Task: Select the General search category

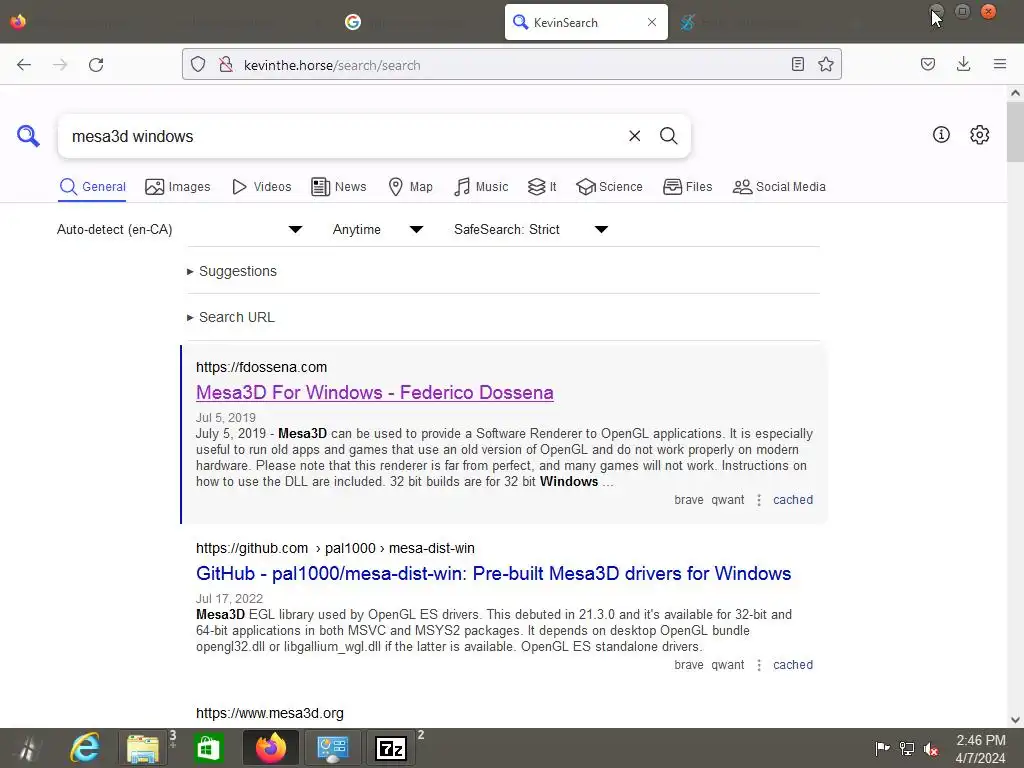Action: (92, 187)
